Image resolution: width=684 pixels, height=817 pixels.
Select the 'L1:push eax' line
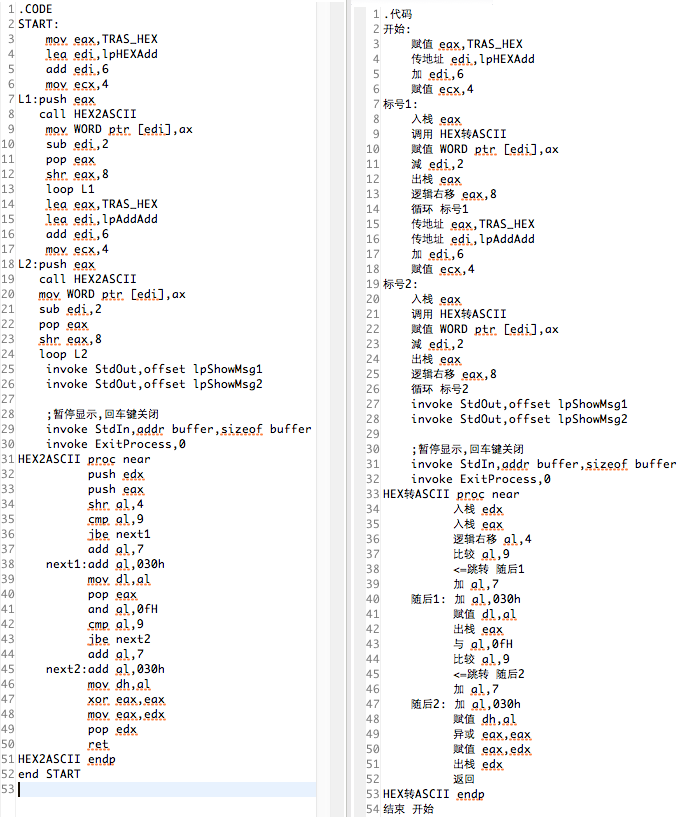pos(56,99)
